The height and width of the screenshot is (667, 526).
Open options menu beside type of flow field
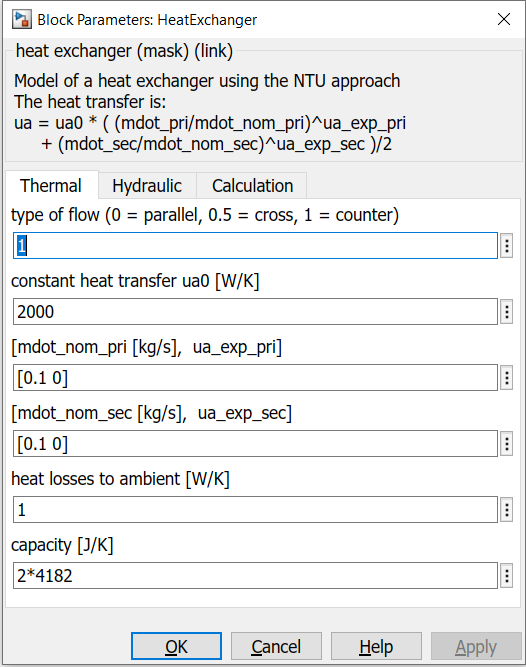coord(506,245)
